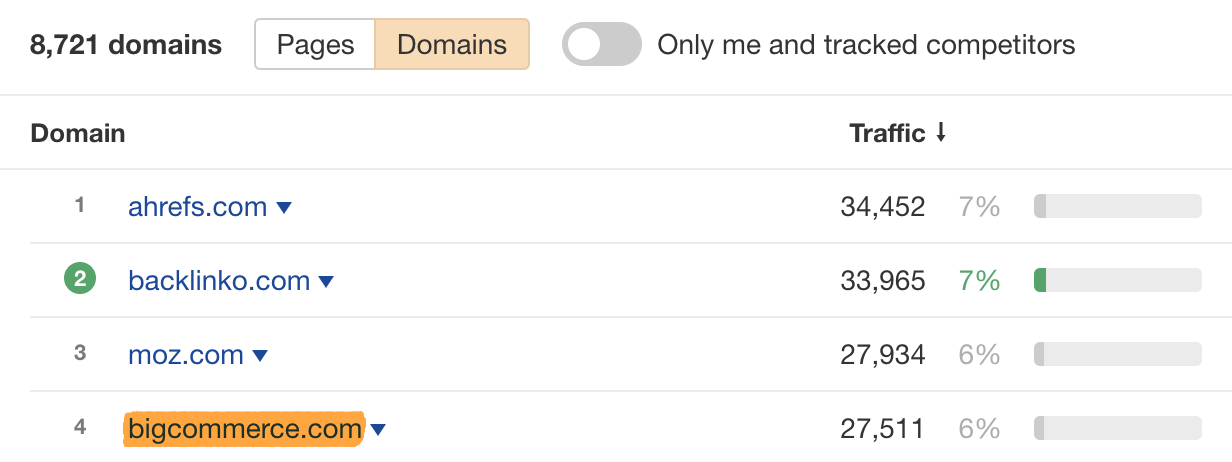Click the green rank 2 badge
Viewport: 1232px width, 462px height.
coord(80,280)
